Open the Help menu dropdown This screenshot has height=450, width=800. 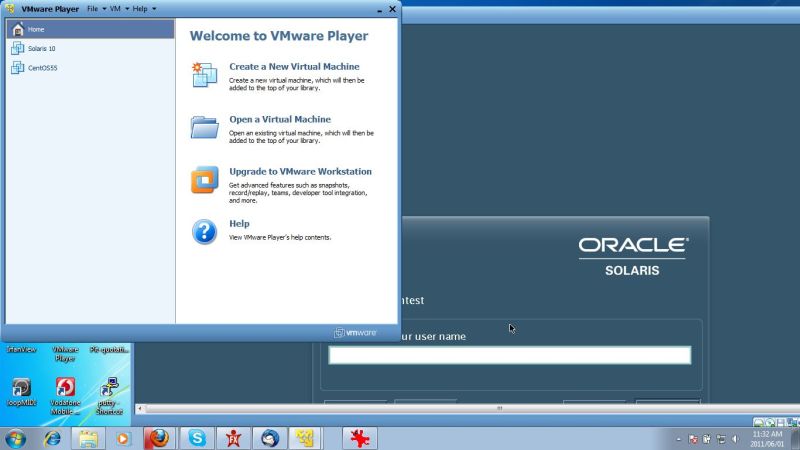[144, 9]
